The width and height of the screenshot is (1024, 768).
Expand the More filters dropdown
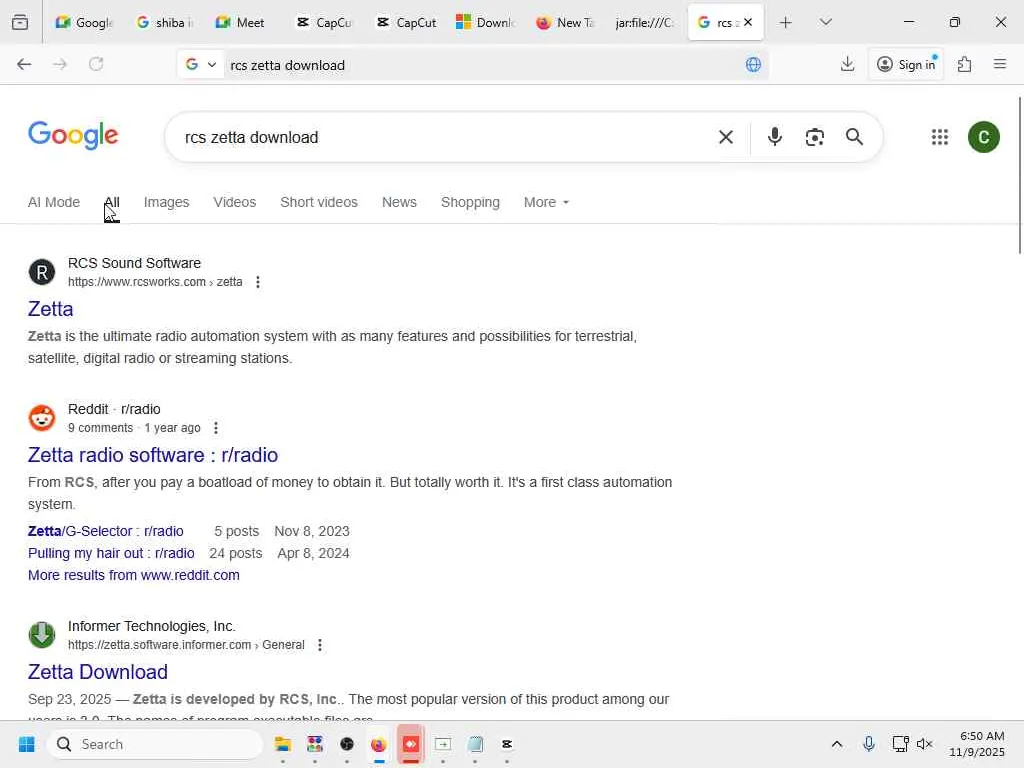click(x=546, y=202)
